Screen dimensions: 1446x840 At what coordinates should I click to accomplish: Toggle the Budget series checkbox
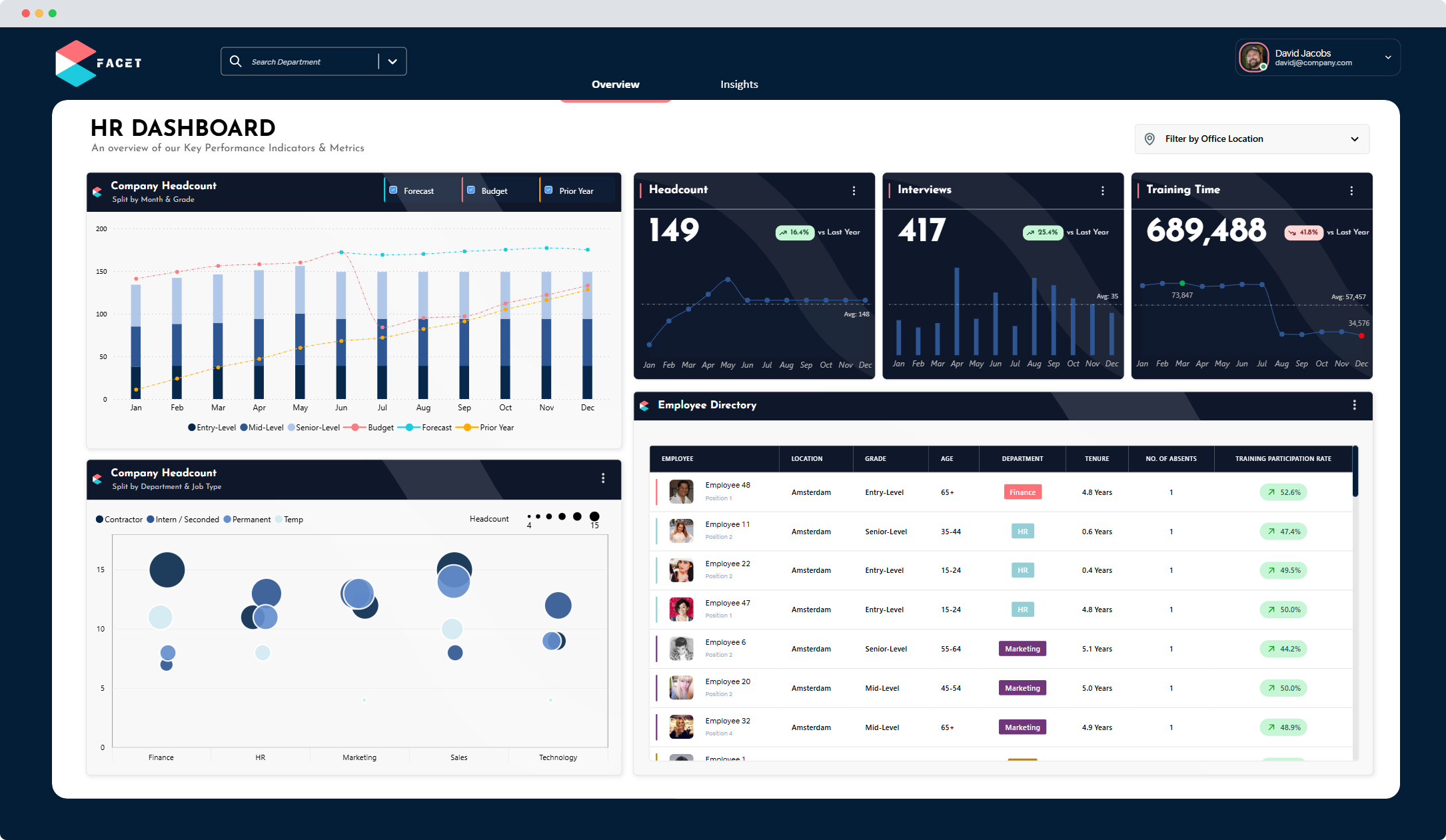point(471,190)
